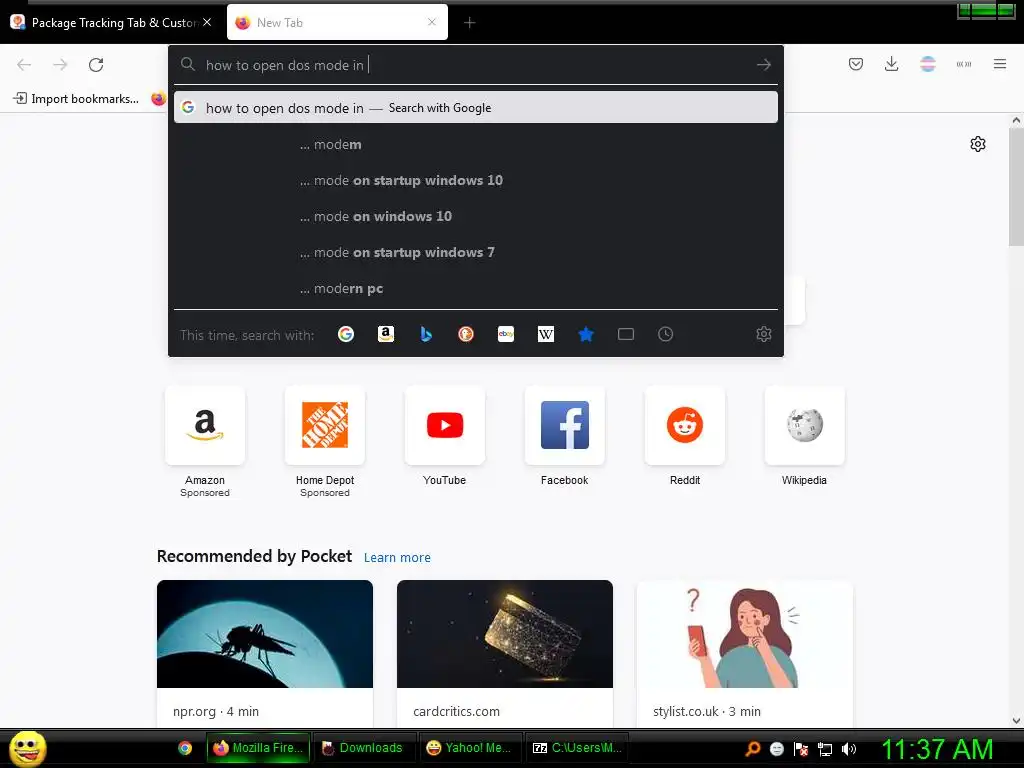Image resolution: width=1024 pixels, height=768 pixels.
Task: Open the Firefox hamburger application menu
Action: [999, 64]
